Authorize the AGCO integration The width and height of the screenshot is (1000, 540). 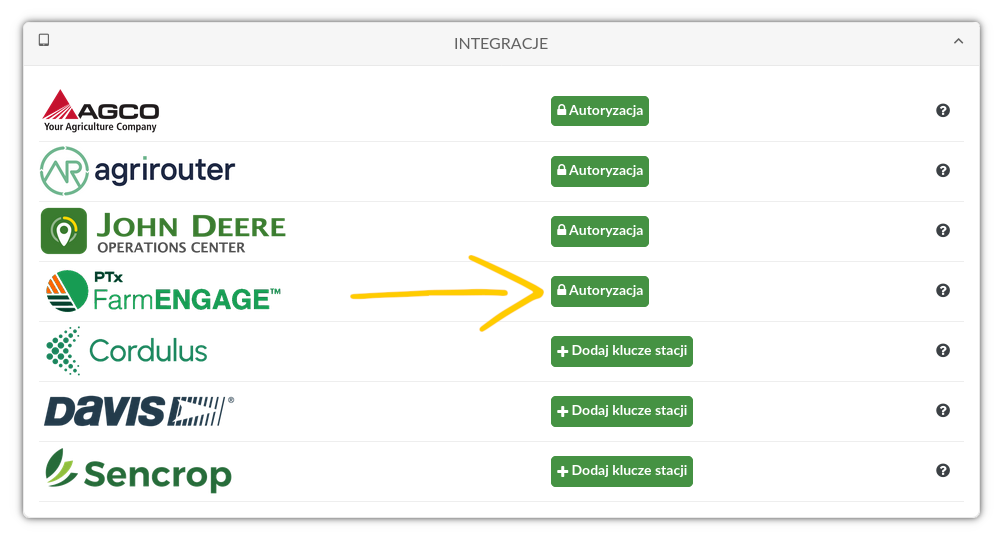(x=599, y=111)
